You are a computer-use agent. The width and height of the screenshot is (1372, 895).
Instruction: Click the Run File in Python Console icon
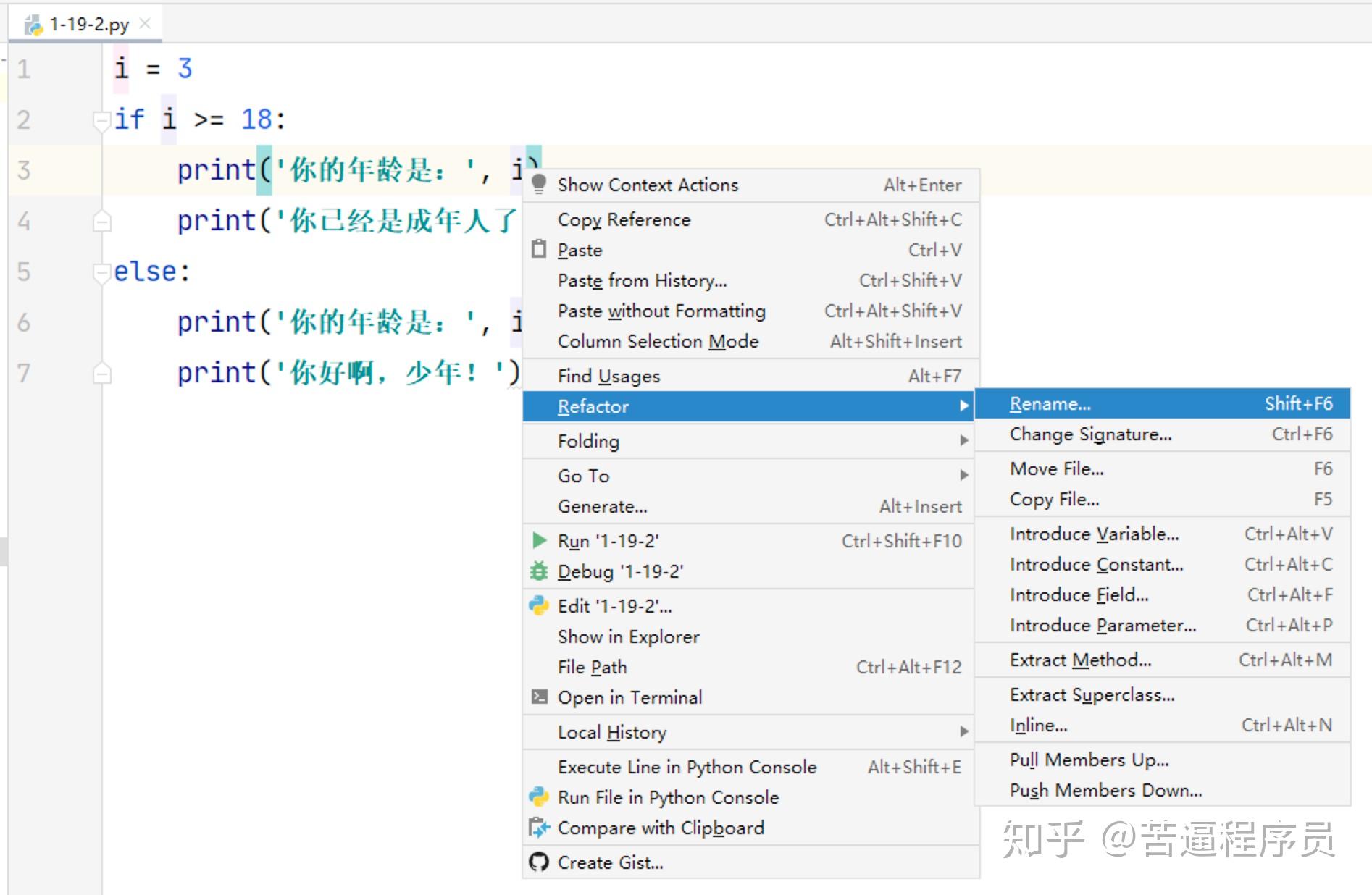[538, 797]
